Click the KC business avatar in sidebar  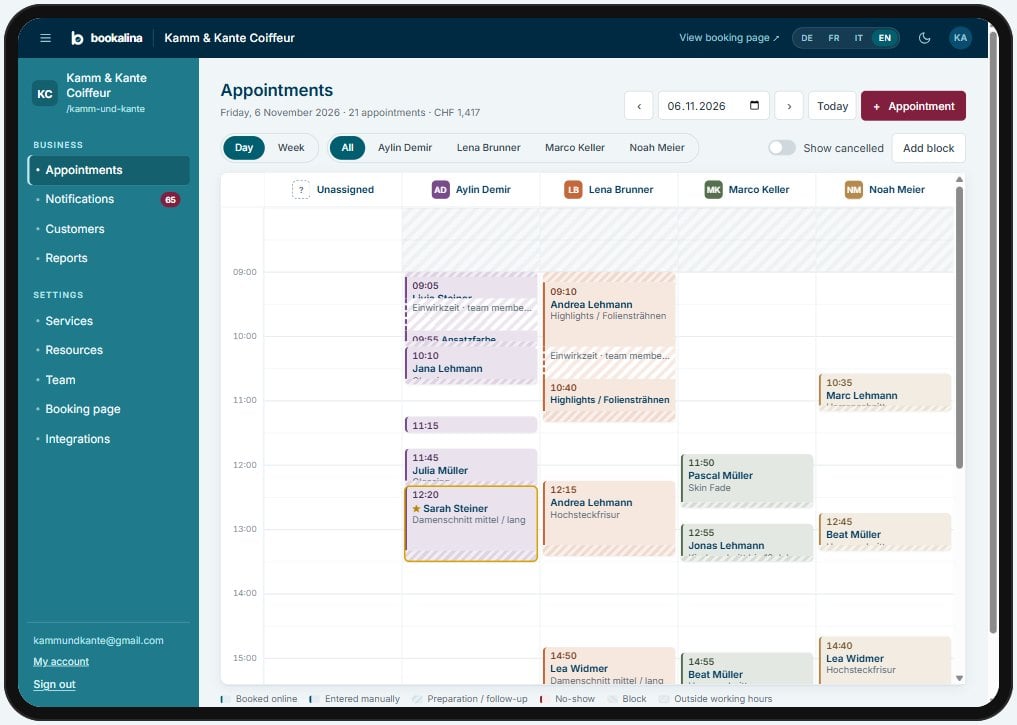(45, 93)
